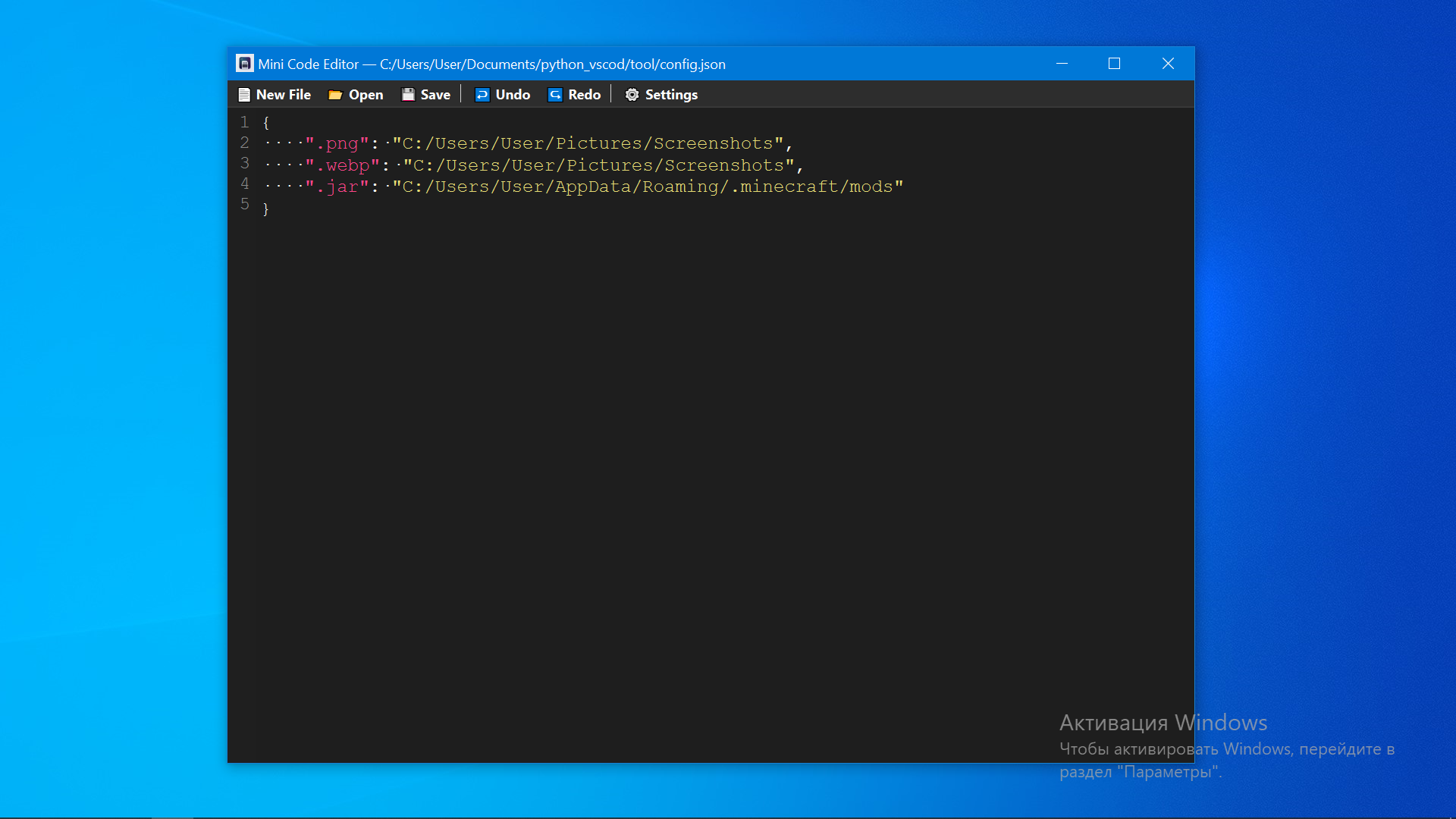Screen dimensions: 1456x819
Task: Open the Settings label in toolbar
Action: 671,95
